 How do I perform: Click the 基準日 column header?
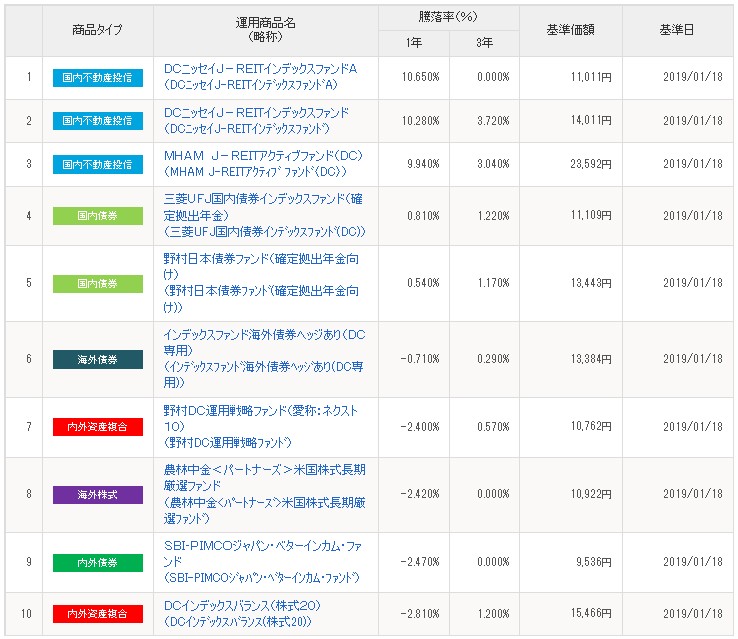(677, 30)
